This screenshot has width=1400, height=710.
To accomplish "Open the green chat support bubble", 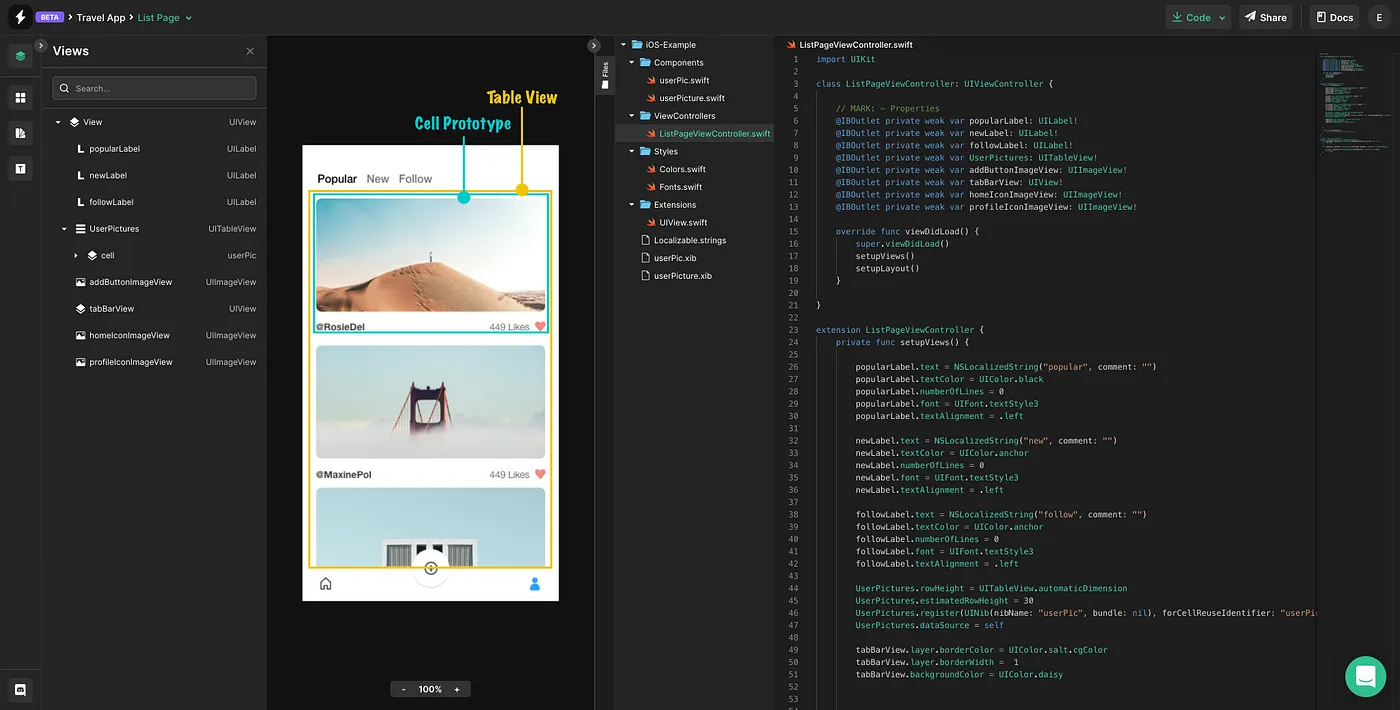I will click(x=1364, y=676).
